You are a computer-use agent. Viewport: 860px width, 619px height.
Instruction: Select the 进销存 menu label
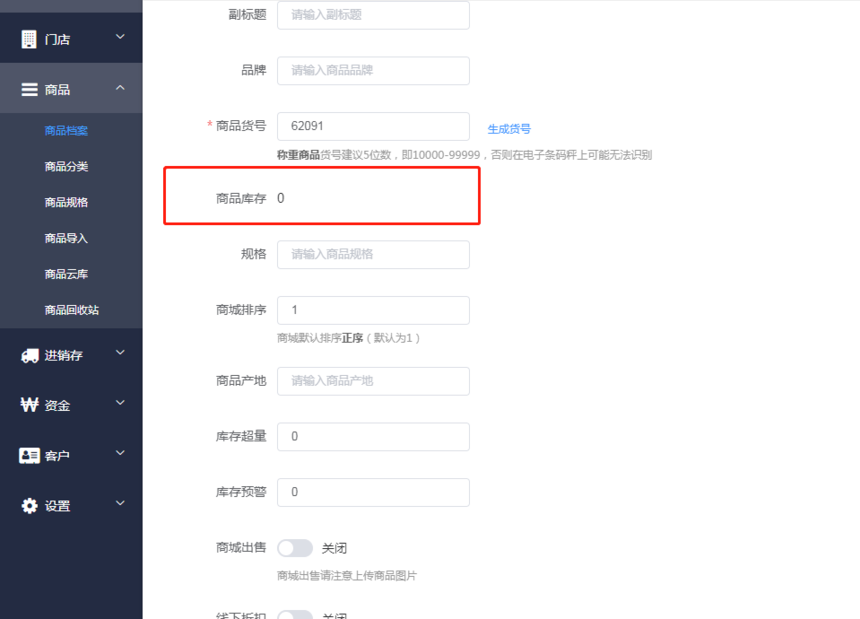click(x=64, y=356)
